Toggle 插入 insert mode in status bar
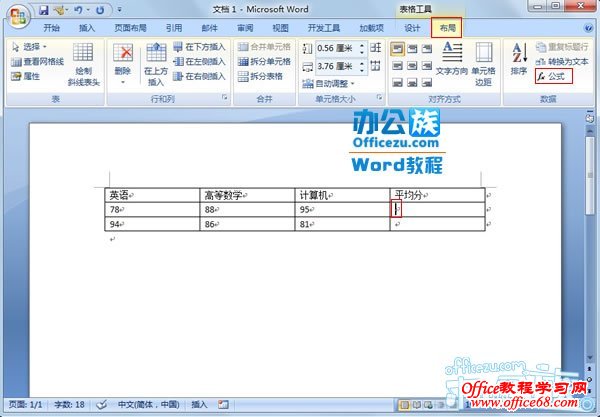Screen dimensions: 600x417 [x=199, y=404]
